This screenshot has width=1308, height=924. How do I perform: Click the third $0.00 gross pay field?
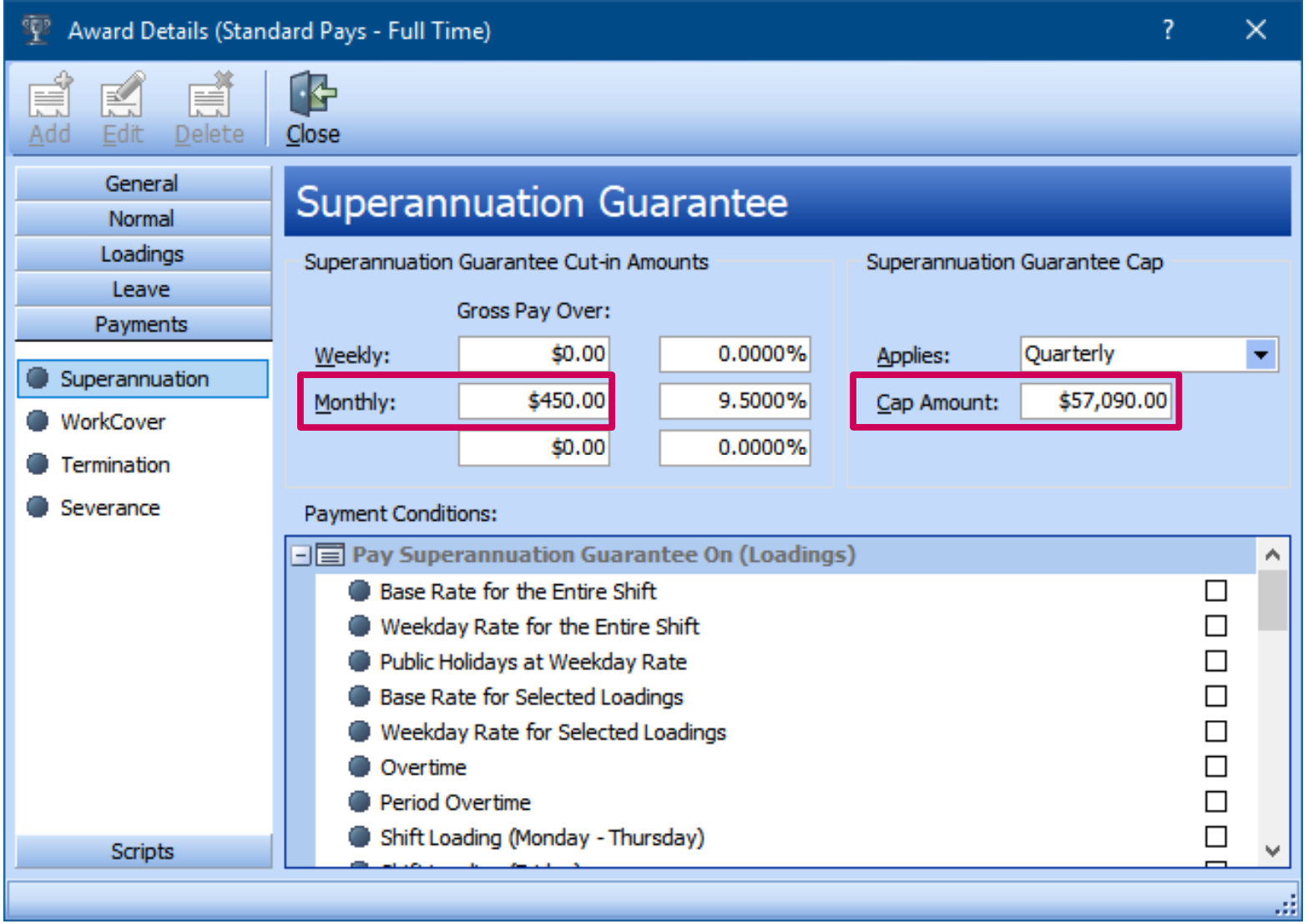(x=533, y=447)
